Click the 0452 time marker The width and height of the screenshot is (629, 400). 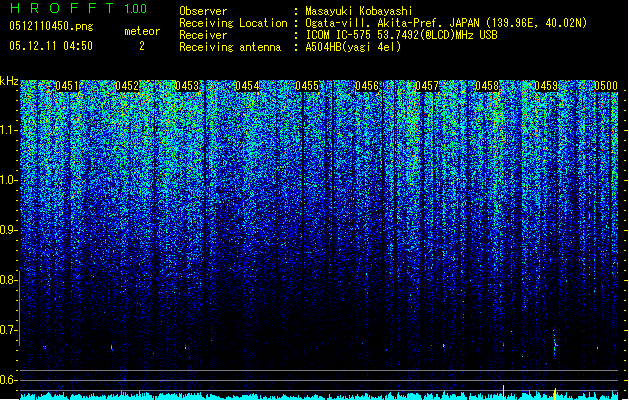(127, 86)
